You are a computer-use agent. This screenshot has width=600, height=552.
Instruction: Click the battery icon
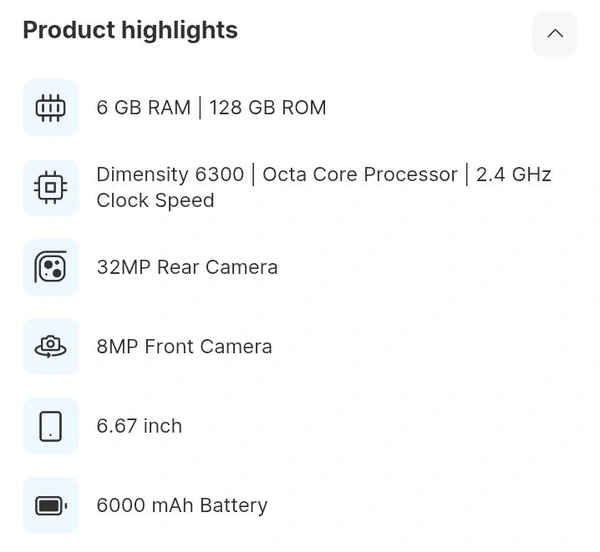pyautogui.click(x=51, y=505)
